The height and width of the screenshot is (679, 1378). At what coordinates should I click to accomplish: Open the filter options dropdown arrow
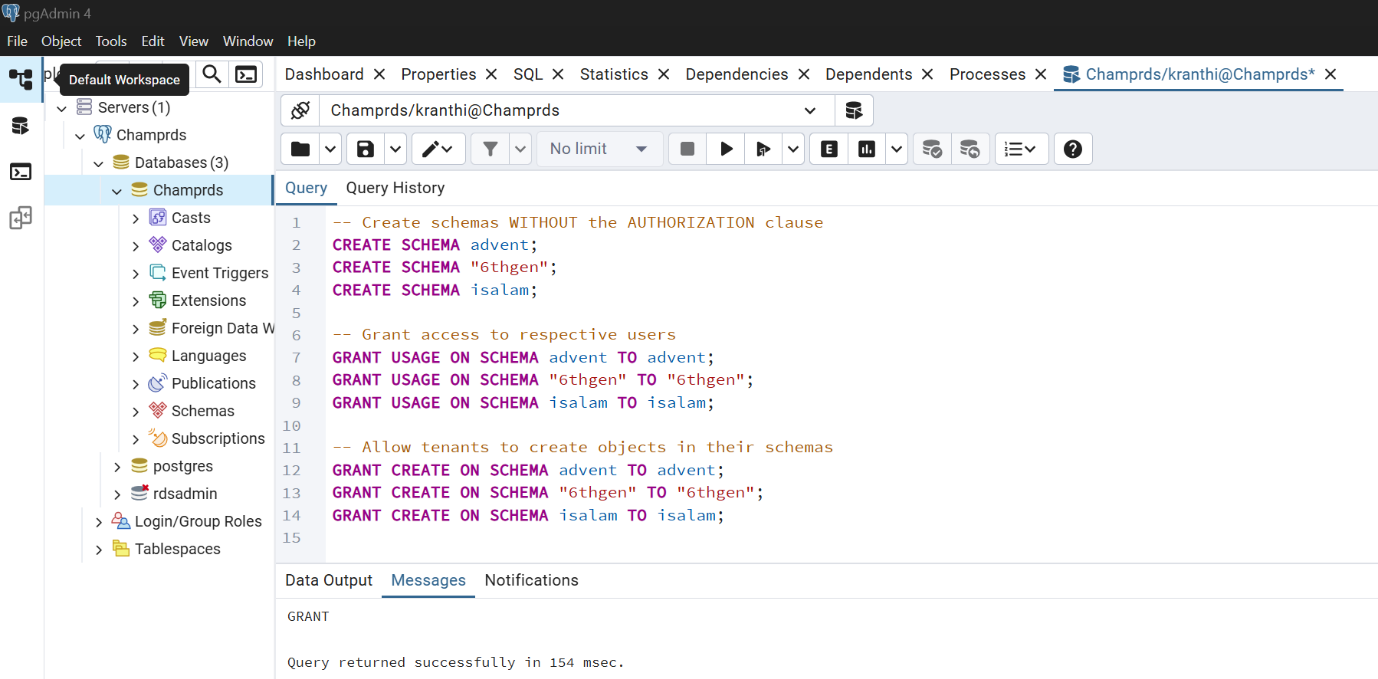click(520, 149)
